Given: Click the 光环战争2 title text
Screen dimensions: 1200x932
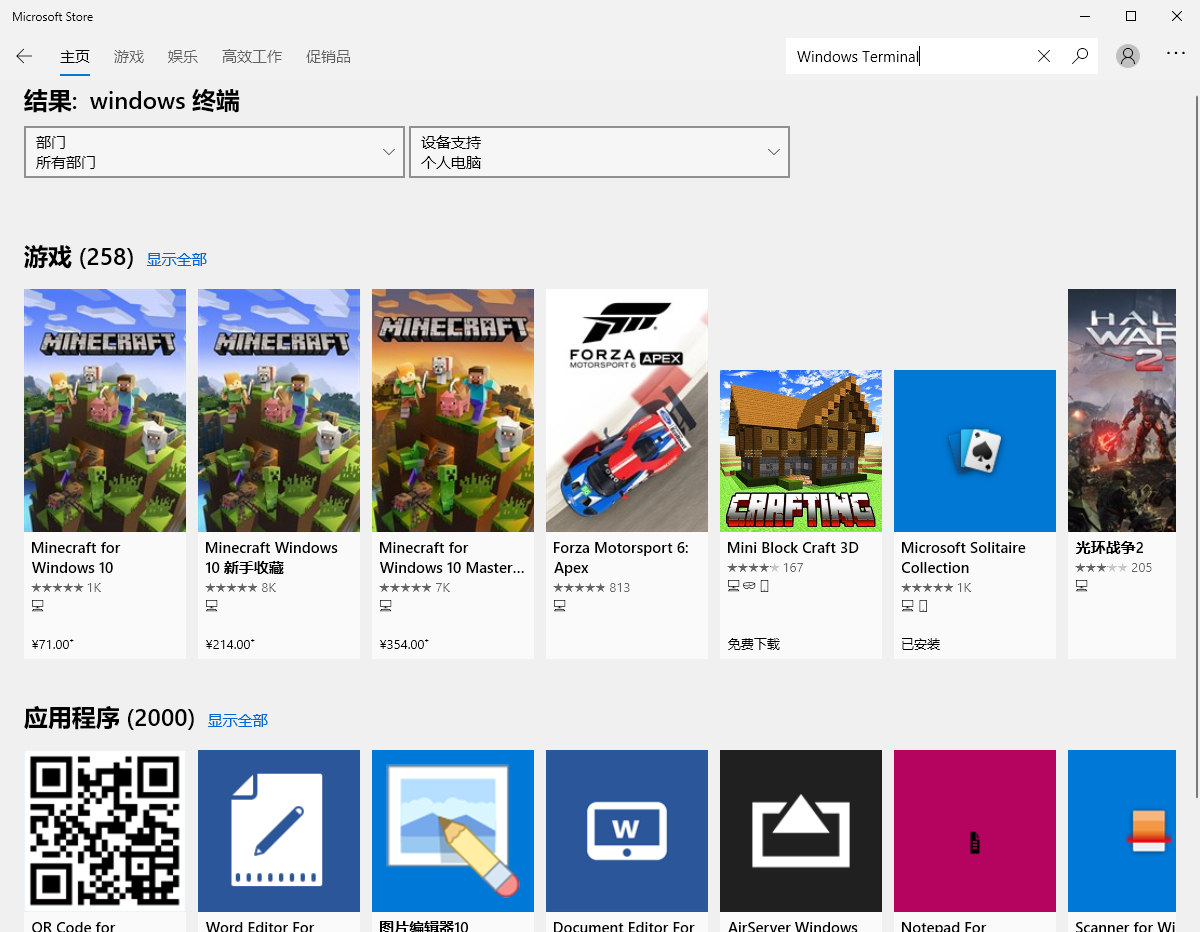Looking at the screenshot, I should coord(1109,548).
